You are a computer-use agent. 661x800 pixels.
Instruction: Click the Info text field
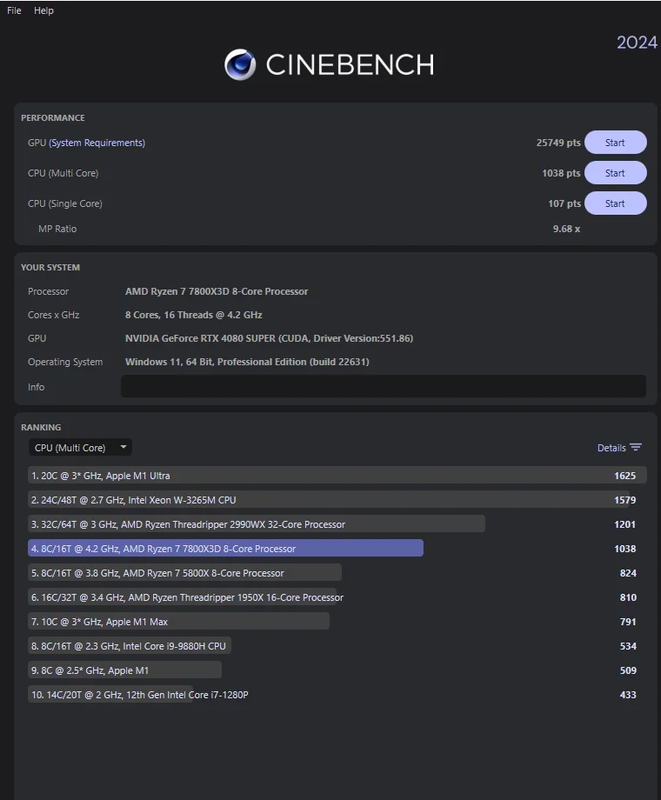[x=383, y=386]
